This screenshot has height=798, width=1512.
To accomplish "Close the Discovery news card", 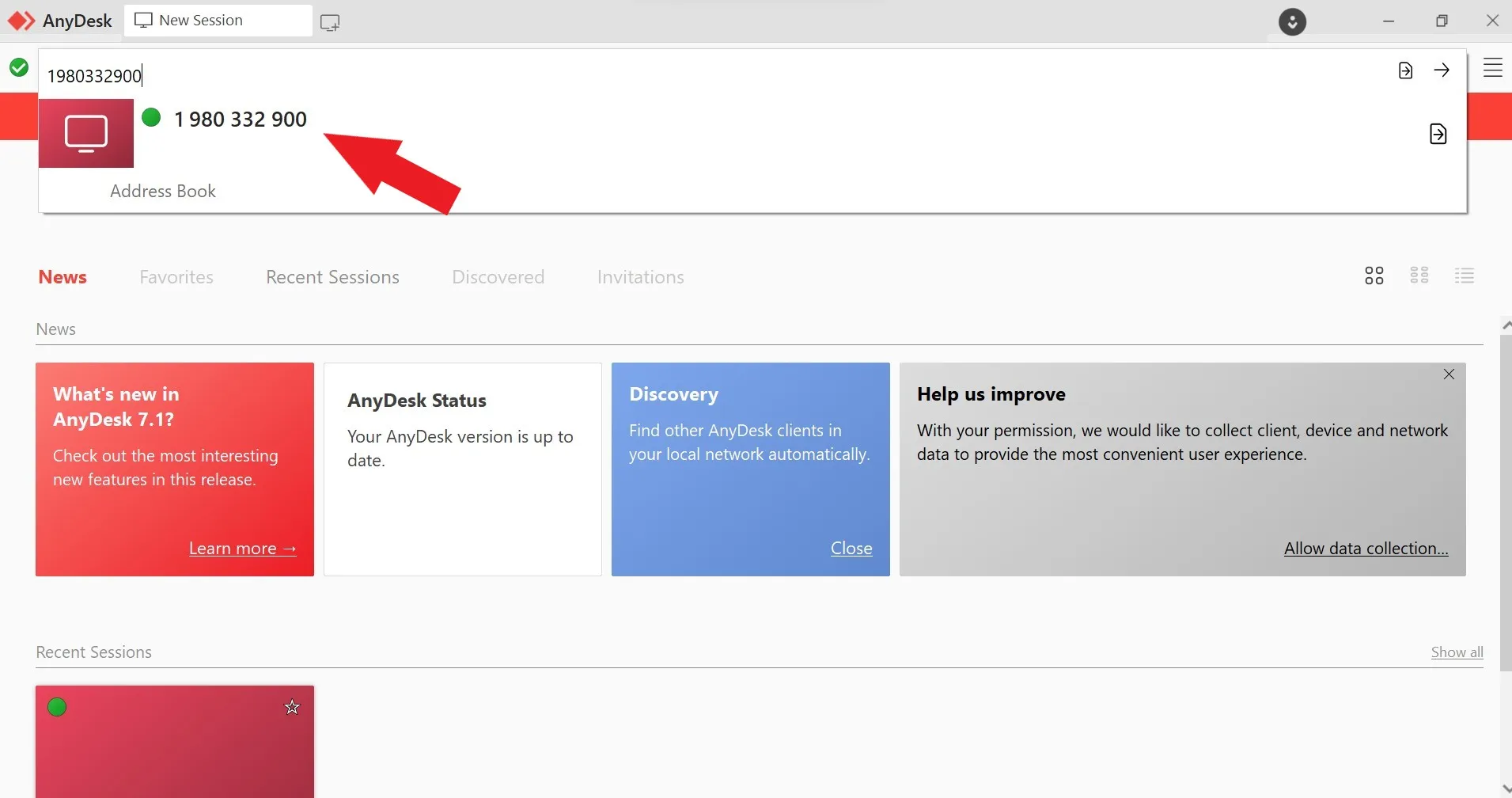I will click(x=851, y=548).
